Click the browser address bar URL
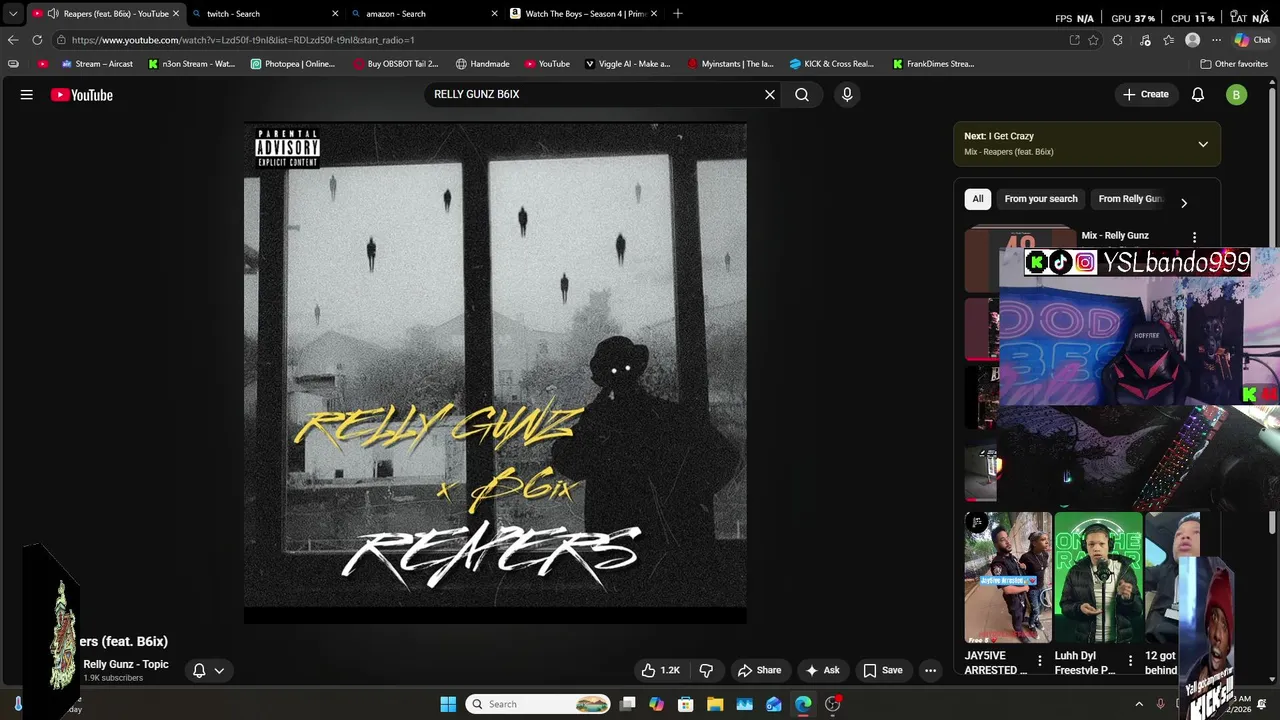Viewport: 1280px width, 720px height. tap(243, 40)
